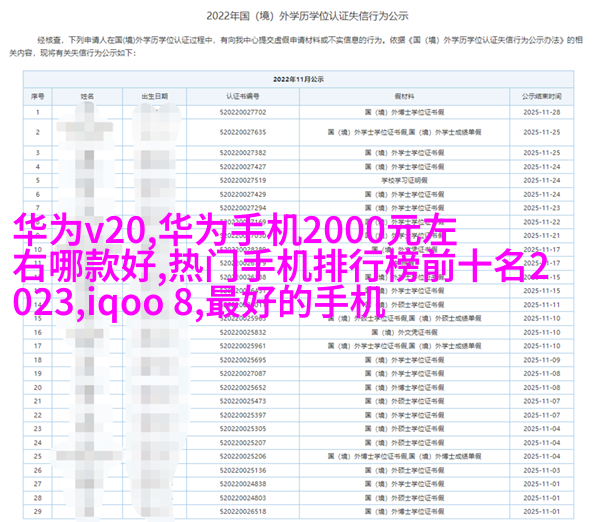This screenshot has width=600, height=522.
Task: Click the end date in row 2
Action: point(542,132)
